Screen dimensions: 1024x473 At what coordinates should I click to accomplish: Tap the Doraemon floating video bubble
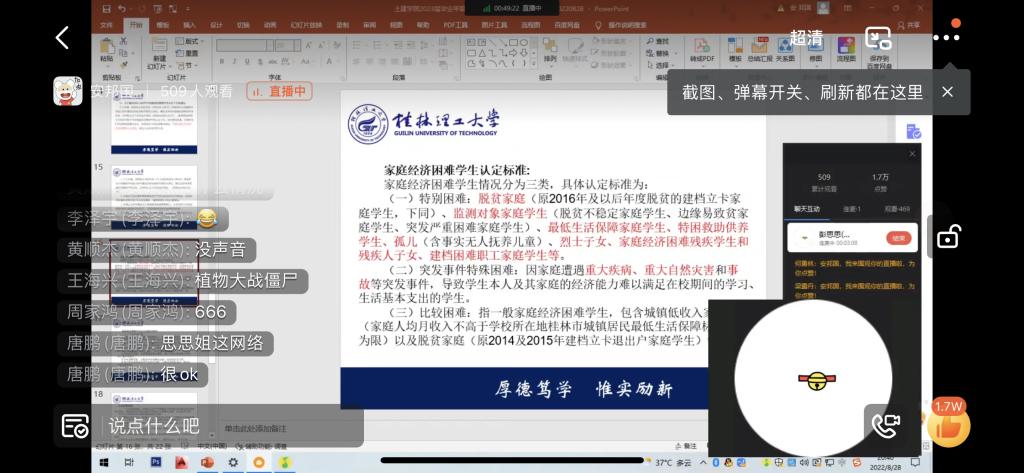pos(812,378)
